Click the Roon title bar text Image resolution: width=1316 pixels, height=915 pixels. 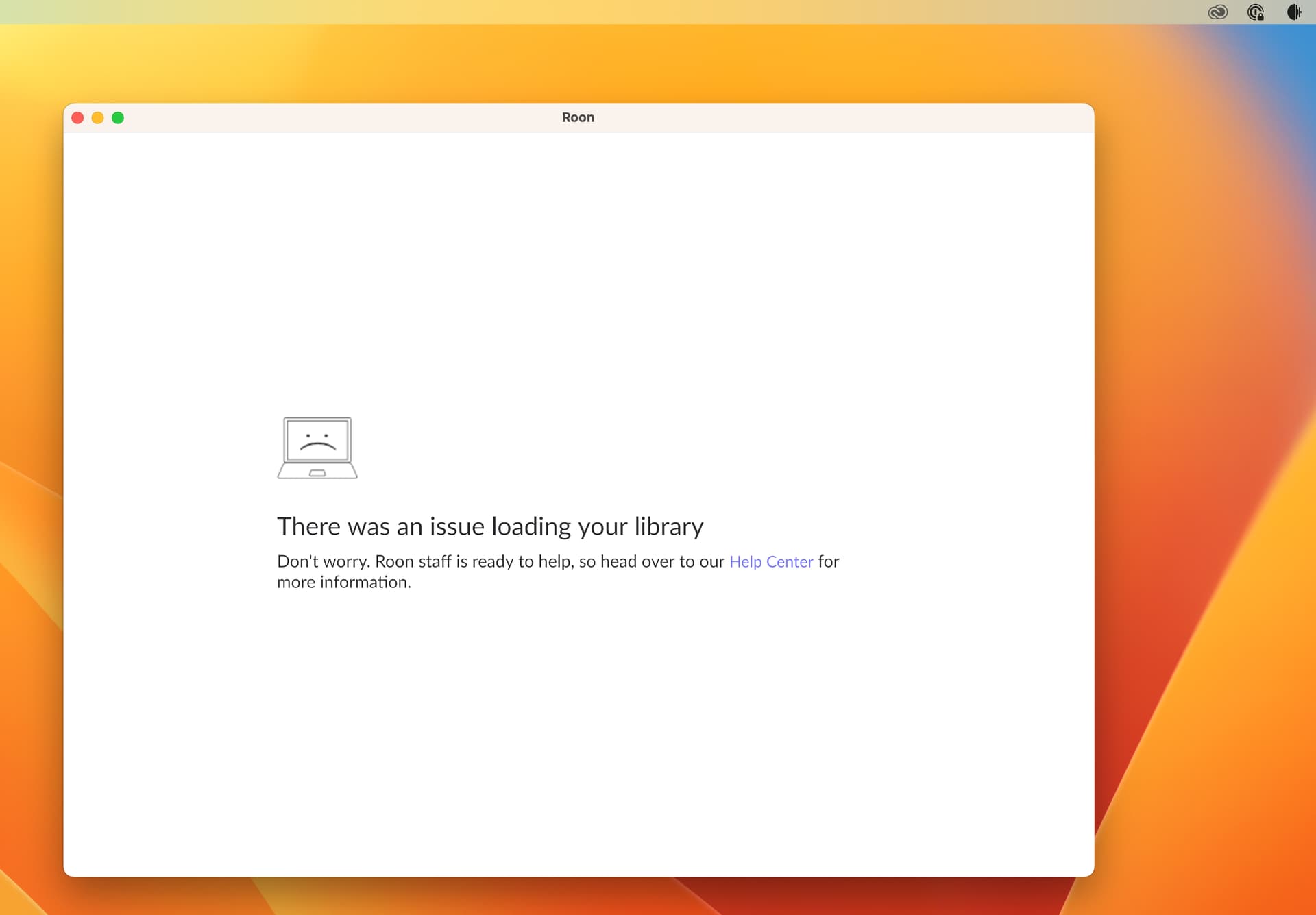point(578,117)
